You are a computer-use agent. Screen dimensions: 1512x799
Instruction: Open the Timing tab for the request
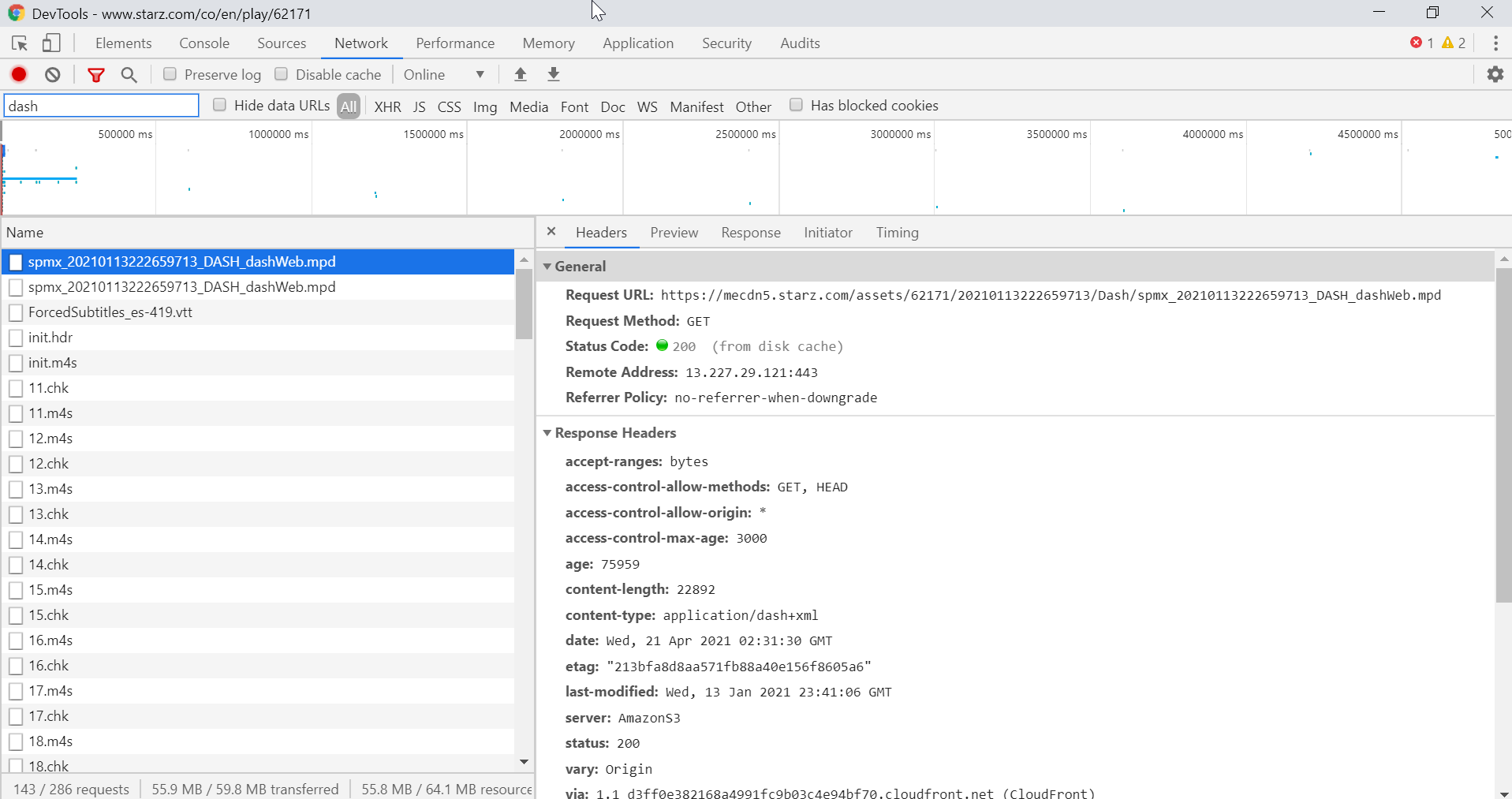pyautogui.click(x=897, y=233)
